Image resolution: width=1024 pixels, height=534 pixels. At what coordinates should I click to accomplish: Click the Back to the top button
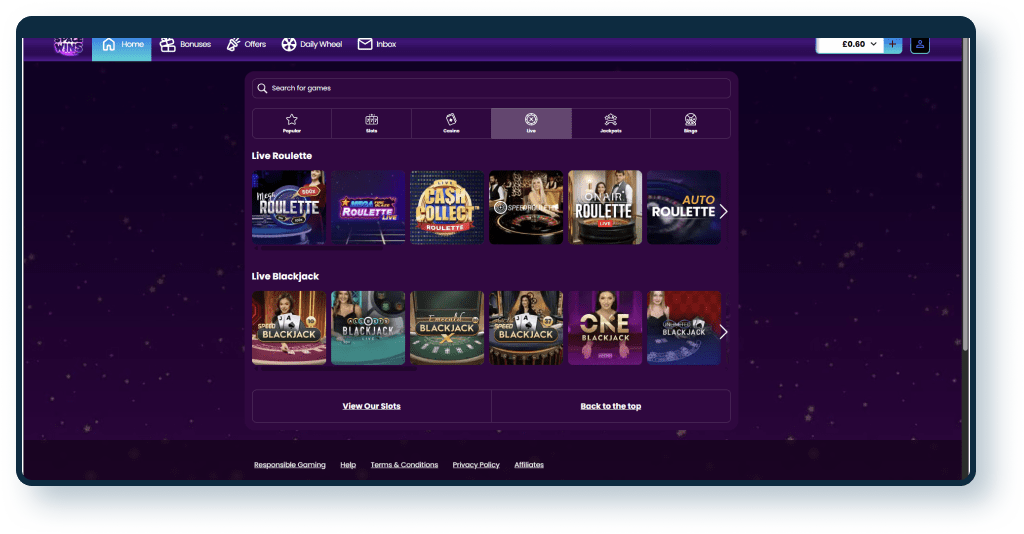click(610, 406)
